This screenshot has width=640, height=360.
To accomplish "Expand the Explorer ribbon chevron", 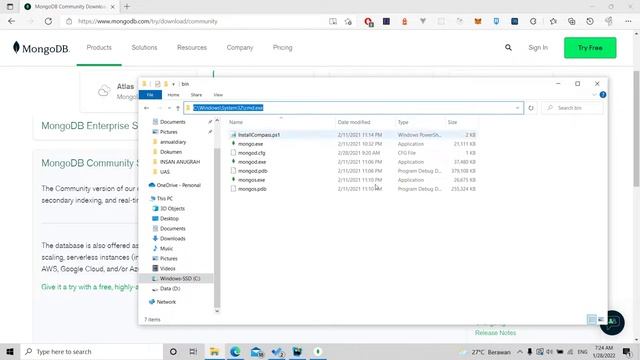I will tap(594, 95).
